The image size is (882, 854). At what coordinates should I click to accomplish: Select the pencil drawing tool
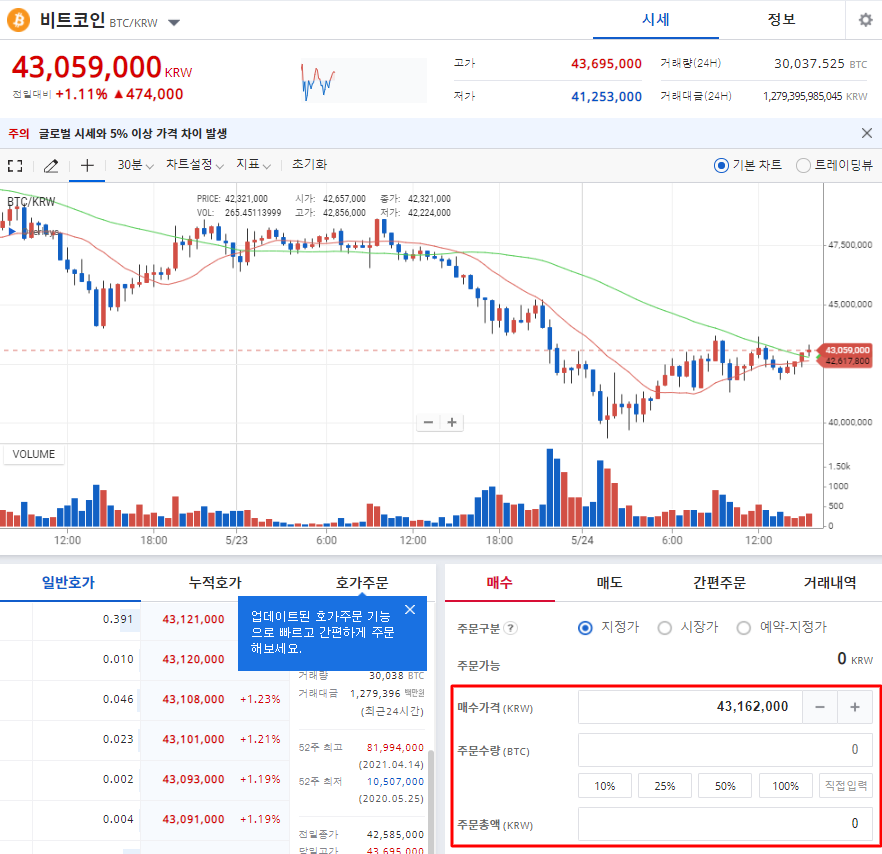pos(51,166)
